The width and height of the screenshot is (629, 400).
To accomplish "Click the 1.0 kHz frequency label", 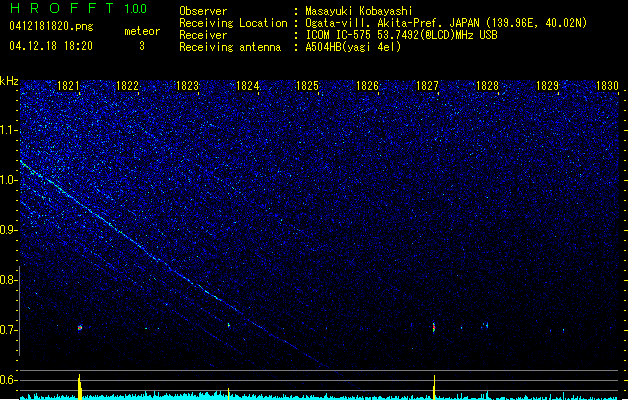I will (9, 180).
